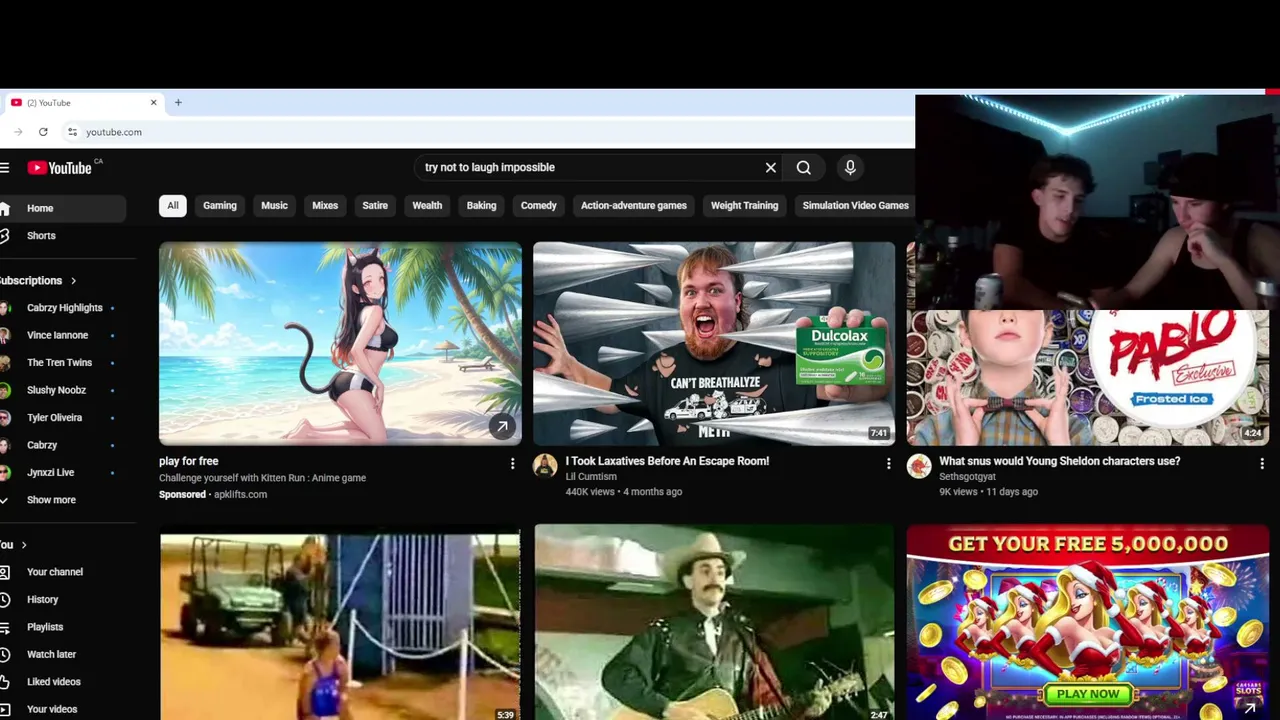
Task: Play the Laxatives Escape Room thumbnail
Action: [x=714, y=344]
